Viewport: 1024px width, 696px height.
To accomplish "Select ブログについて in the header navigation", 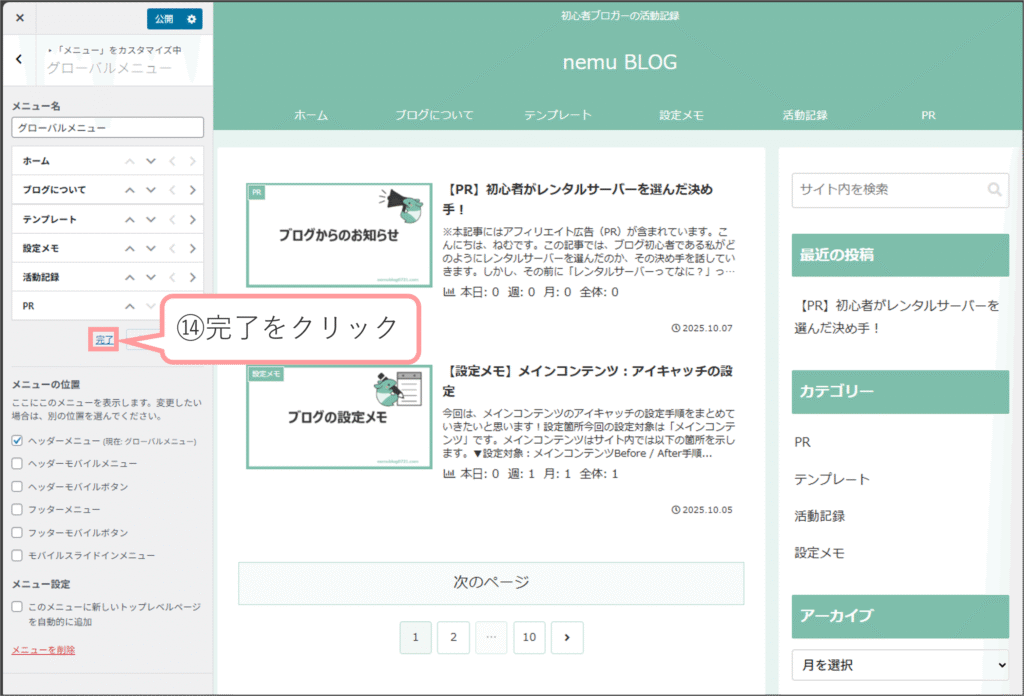I will tap(434, 115).
